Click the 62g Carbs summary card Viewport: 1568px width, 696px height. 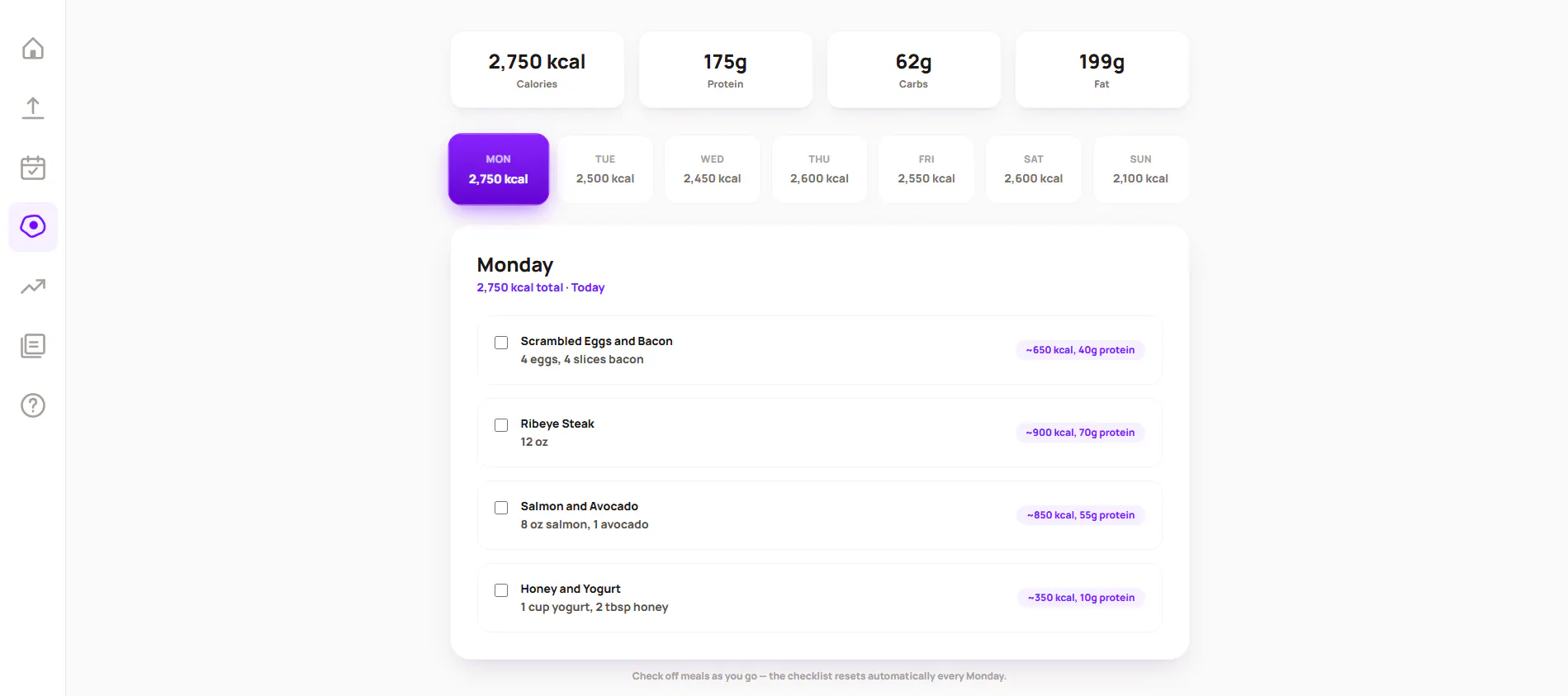(914, 70)
